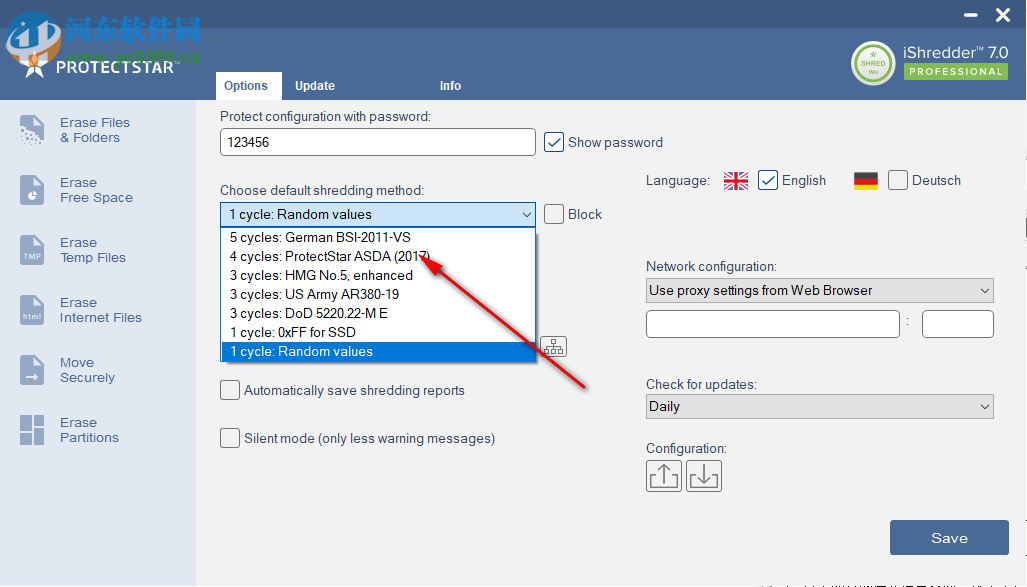The width and height of the screenshot is (1027, 587).
Task: Switch to the Update tab
Action: [314, 86]
